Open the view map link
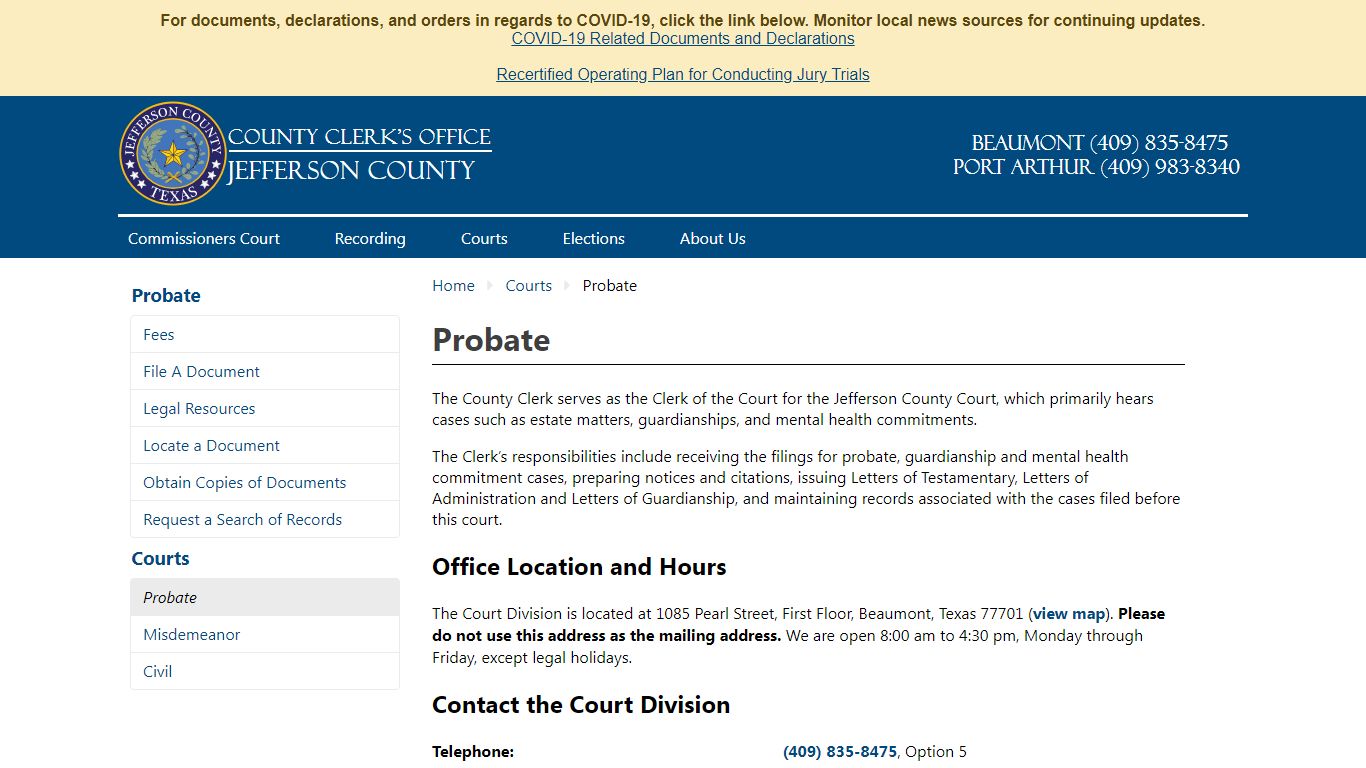 (x=1069, y=613)
